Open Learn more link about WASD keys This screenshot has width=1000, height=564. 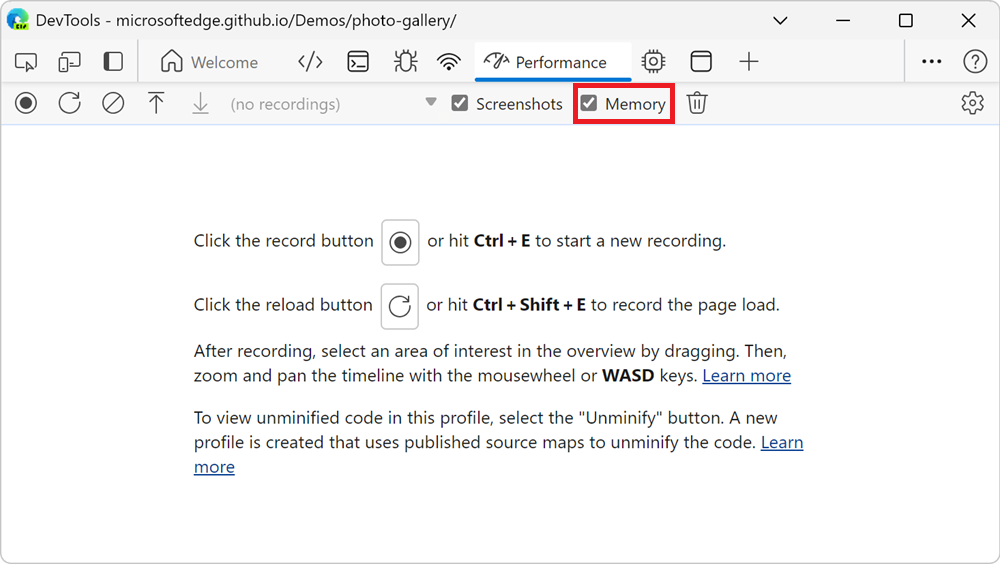click(746, 376)
